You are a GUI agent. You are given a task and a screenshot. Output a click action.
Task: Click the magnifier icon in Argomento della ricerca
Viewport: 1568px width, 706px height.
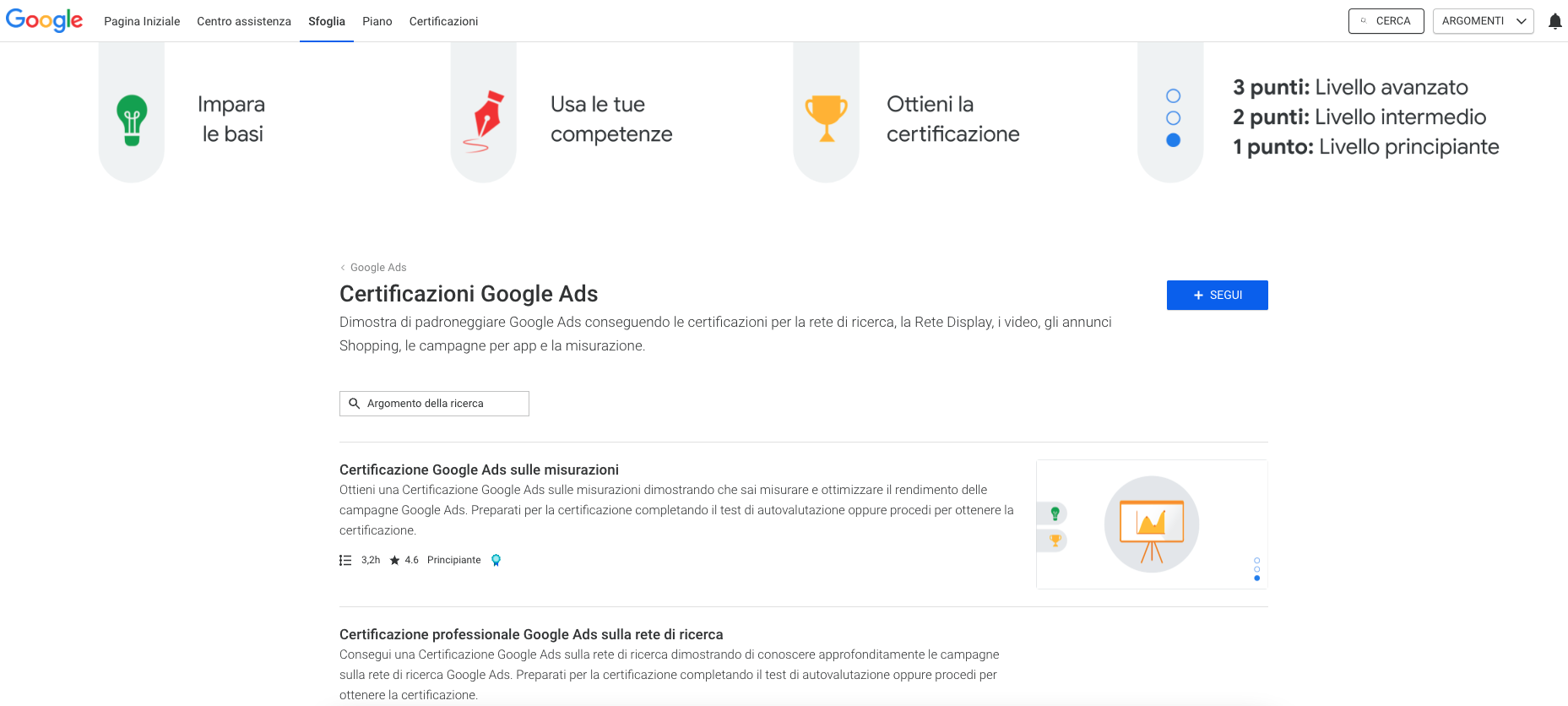click(x=355, y=404)
